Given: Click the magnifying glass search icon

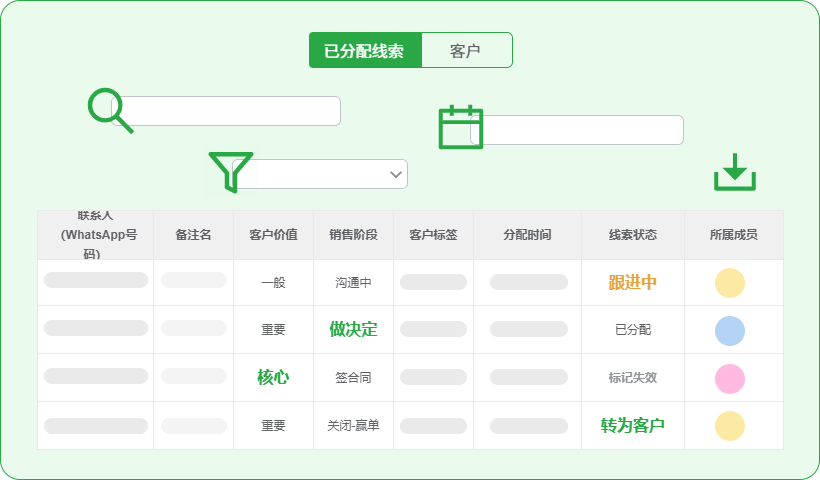Looking at the screenshot, I should 109,110.
